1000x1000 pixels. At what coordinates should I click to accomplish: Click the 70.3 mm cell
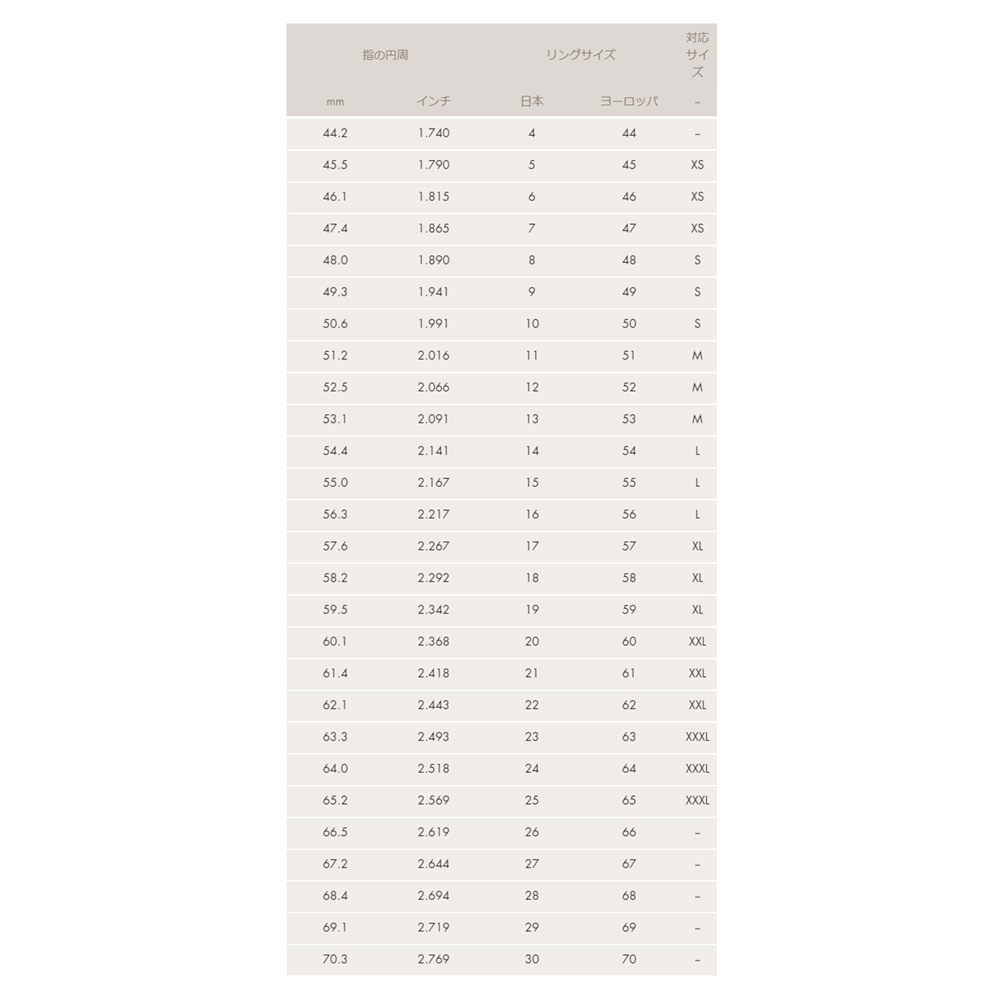(335, 959)
